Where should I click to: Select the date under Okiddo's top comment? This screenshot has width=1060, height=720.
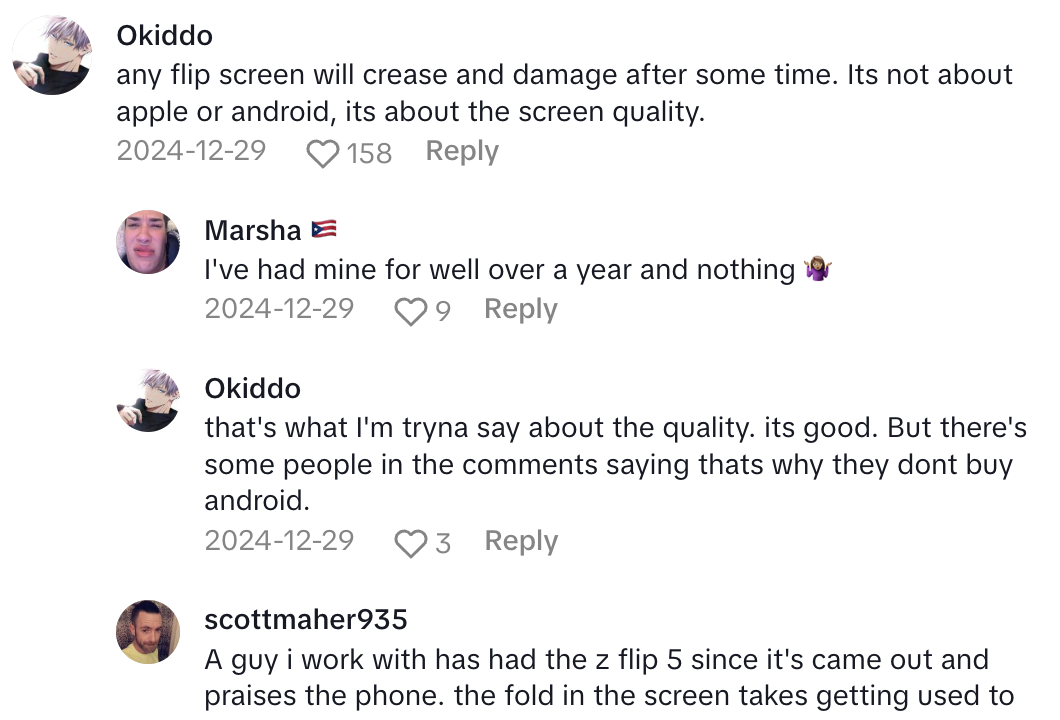click(191, 152)
